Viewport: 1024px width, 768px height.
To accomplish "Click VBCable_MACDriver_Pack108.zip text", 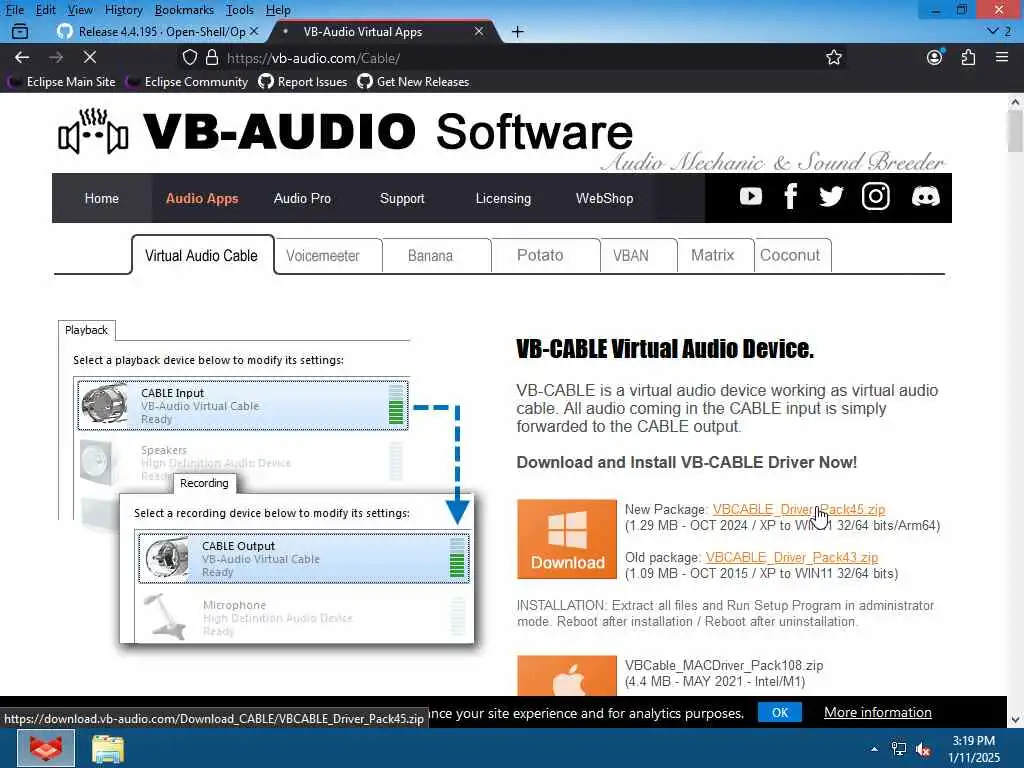I will point(724,665).
